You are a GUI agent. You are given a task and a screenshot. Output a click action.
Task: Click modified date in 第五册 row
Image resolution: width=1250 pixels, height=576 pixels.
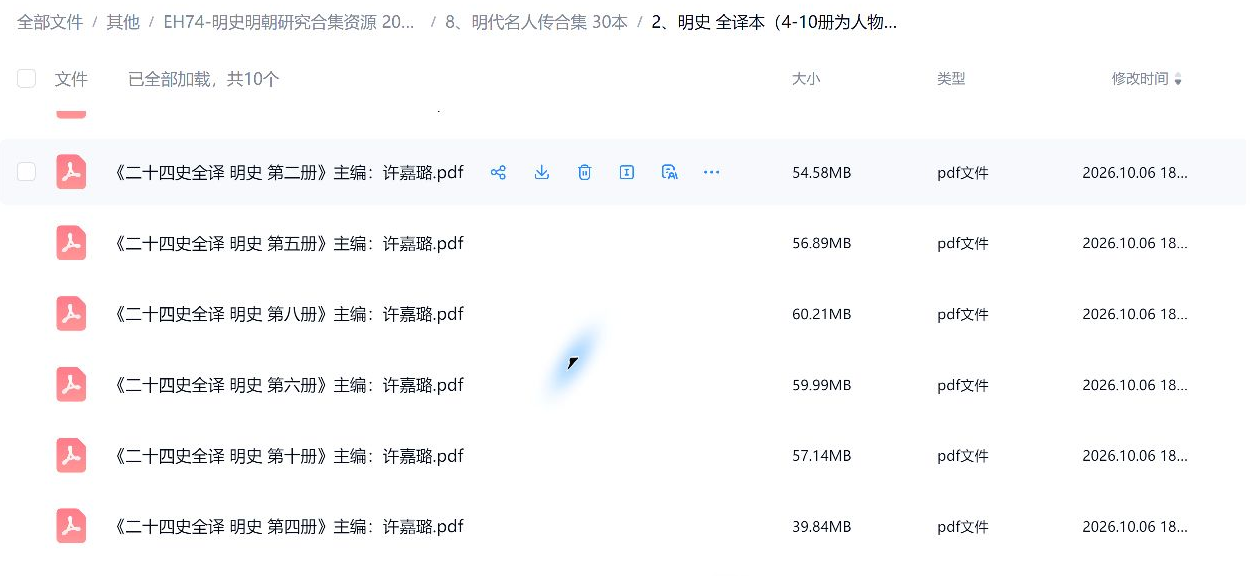click(x=1135, y=244)
